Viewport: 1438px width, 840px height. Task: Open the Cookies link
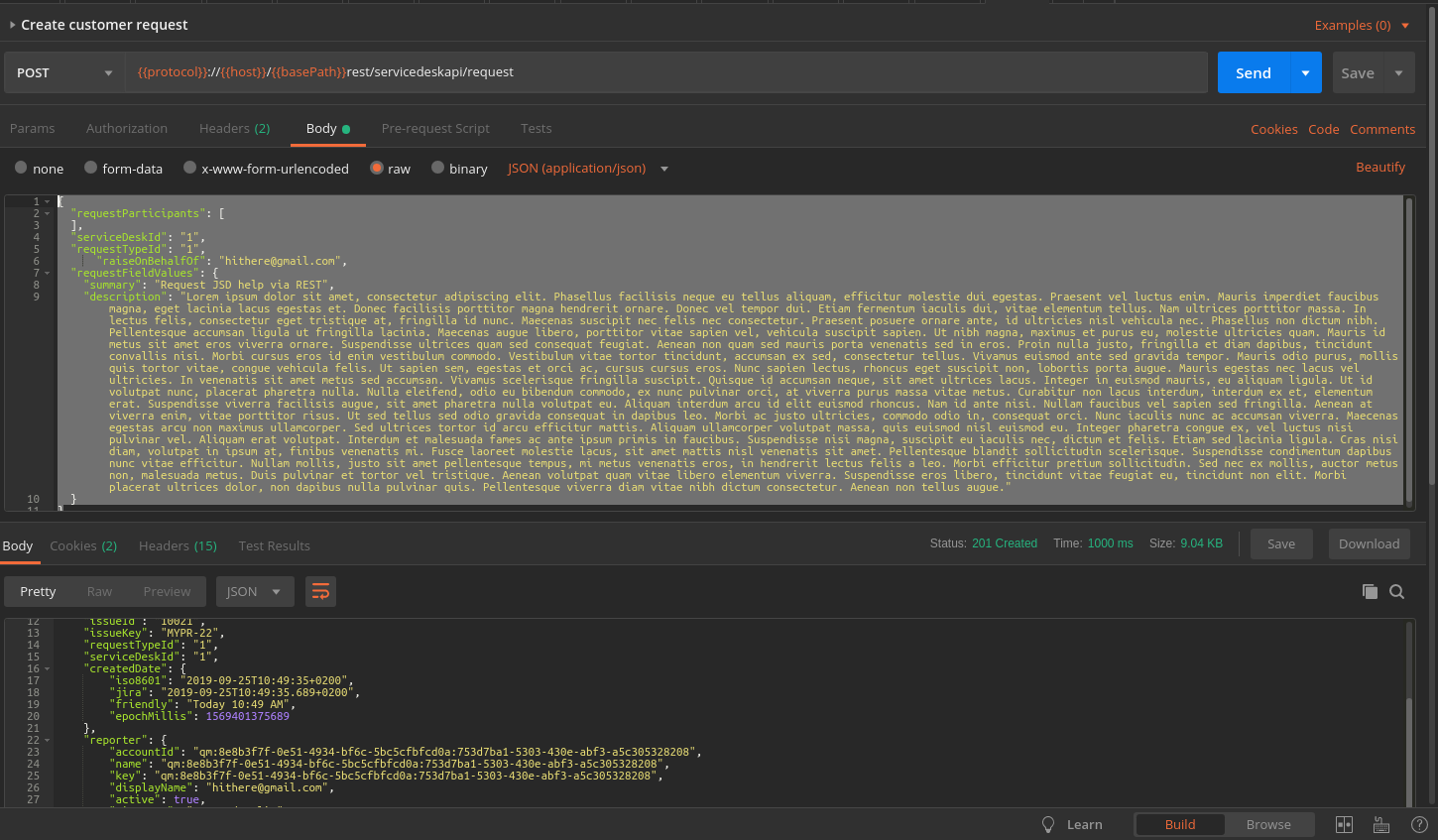click(1274, 130)
